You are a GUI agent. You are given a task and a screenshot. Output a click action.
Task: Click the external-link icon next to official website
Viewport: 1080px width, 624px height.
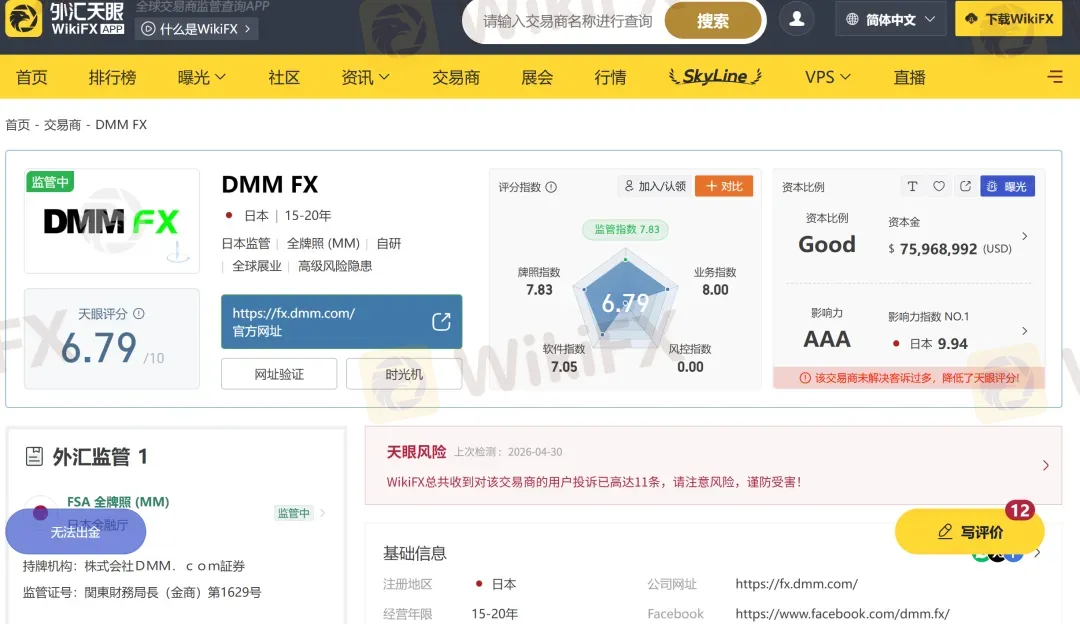(x=440, y=321)
